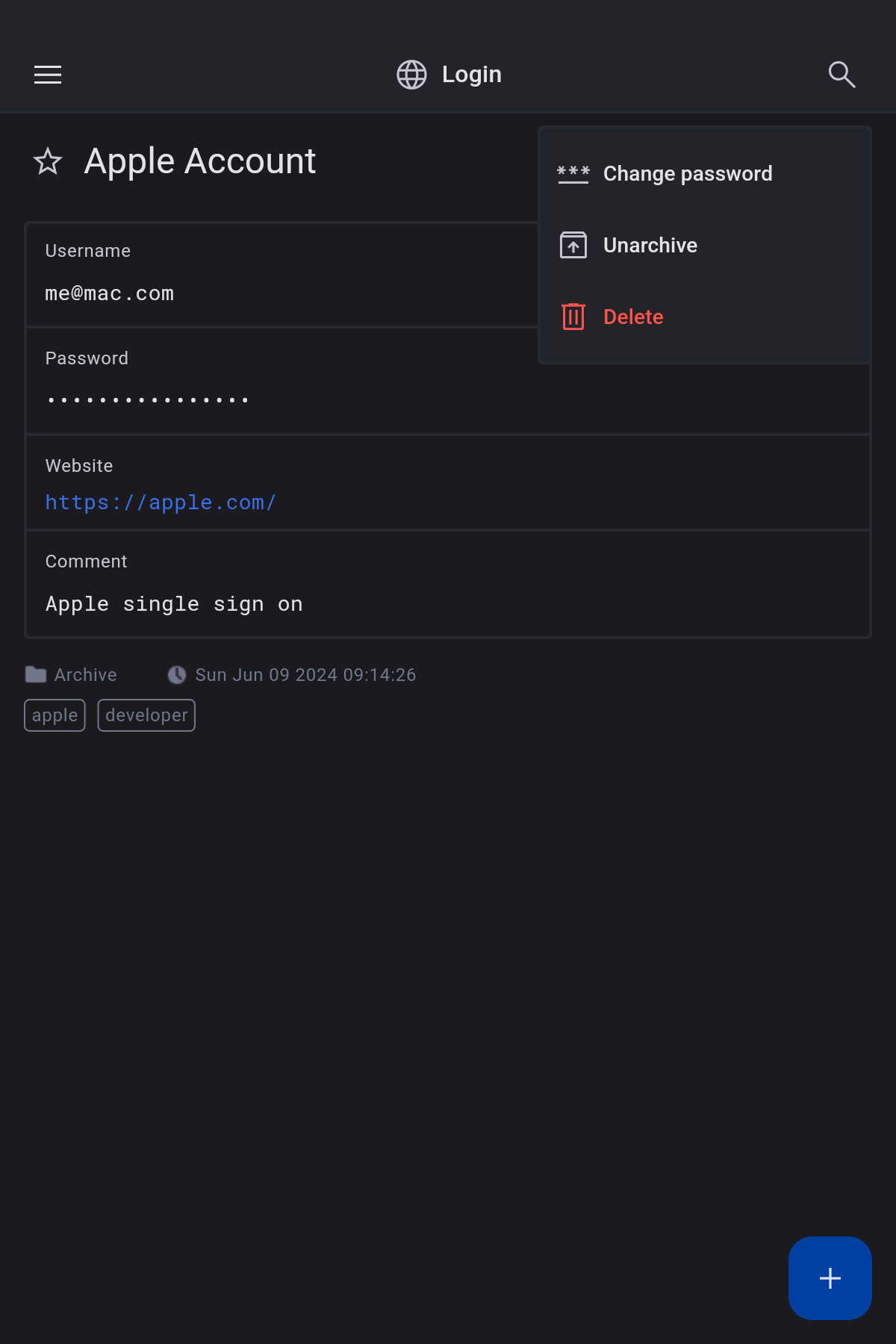Click the comment text Apple single sign on

point(174,604)
